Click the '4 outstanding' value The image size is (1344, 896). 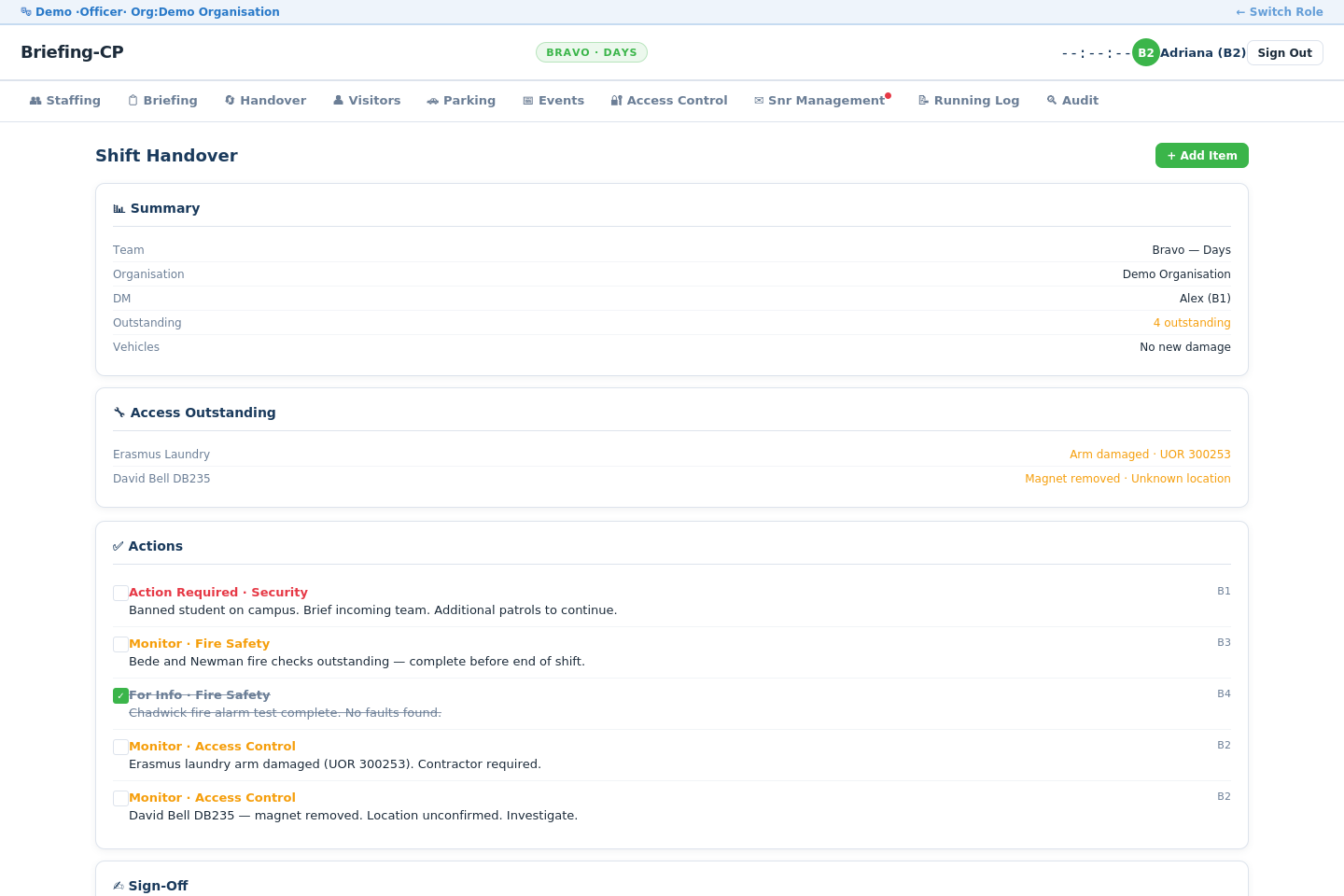1192,323
